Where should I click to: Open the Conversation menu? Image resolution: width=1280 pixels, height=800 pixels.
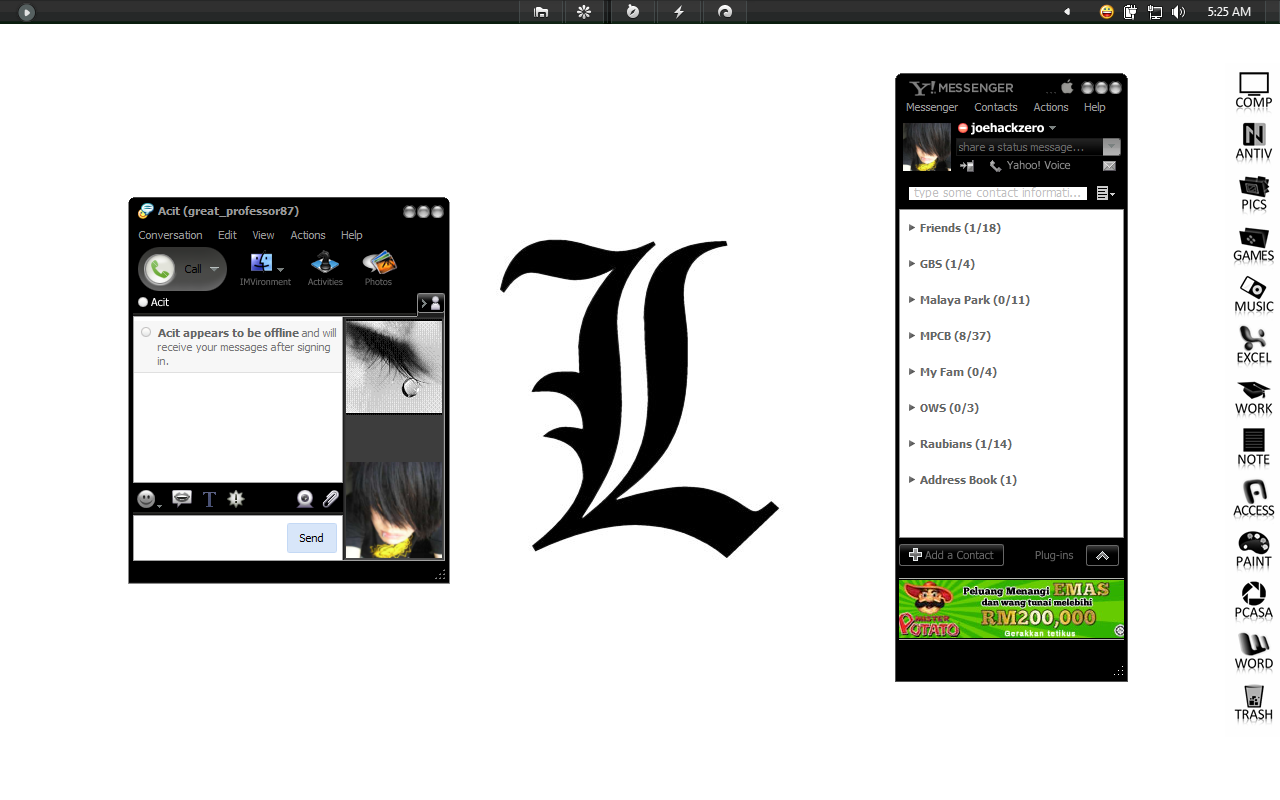tap(170, 235)
